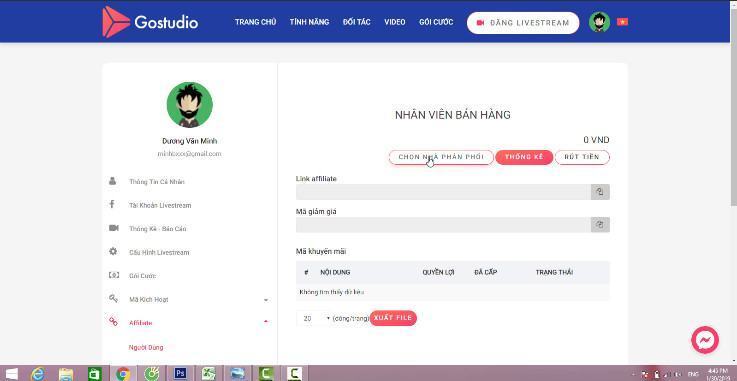Click the Facebook icon beside Tài Khoản Livestream
Viewport: 737px width, 381px height.
[112, 204]
